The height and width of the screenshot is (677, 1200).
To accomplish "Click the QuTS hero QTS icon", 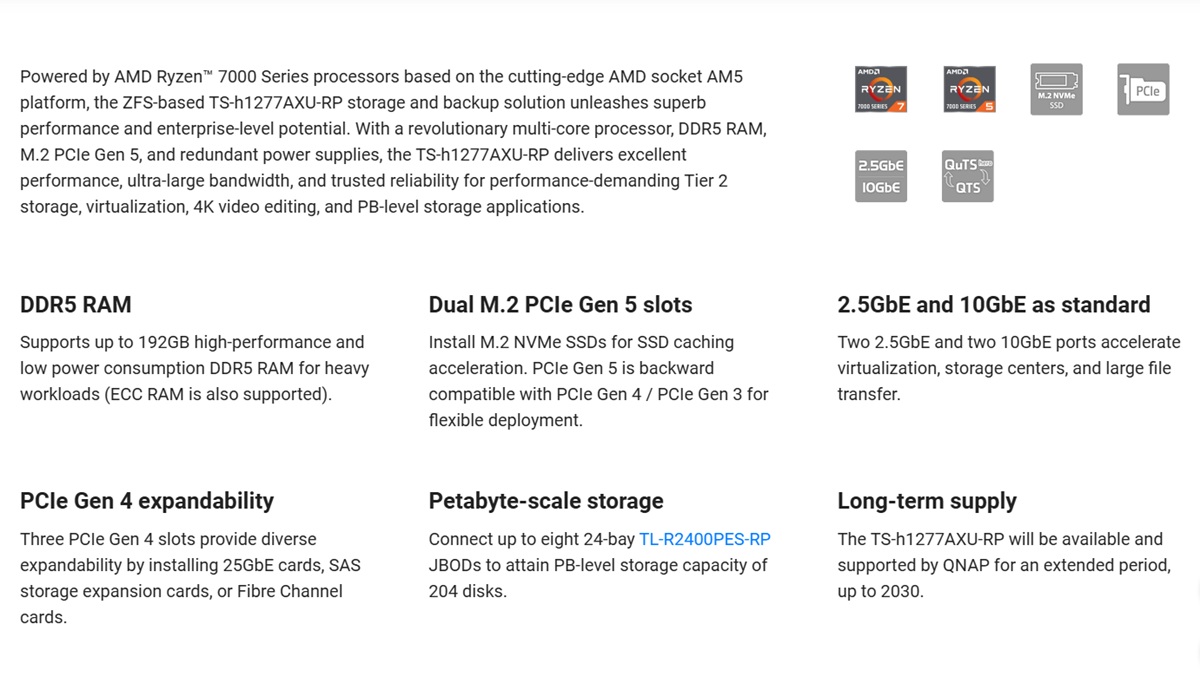I will 968,177.
